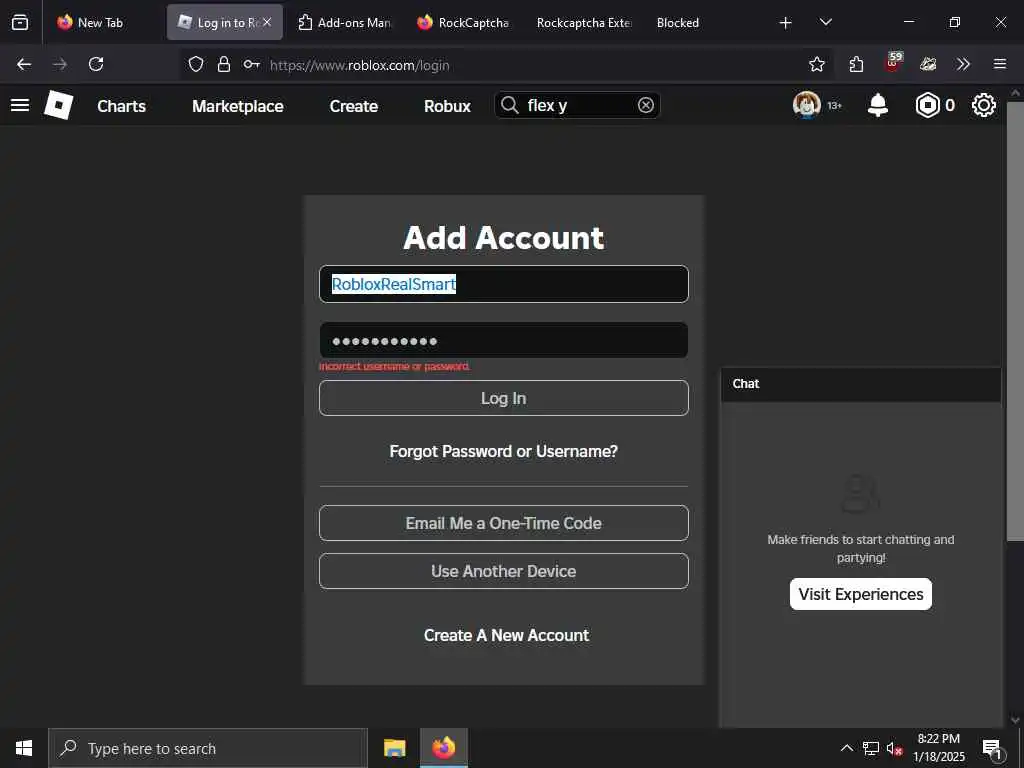Open avatar profile picture
Screen dimensions: 1024x768
tap(807, 105)
